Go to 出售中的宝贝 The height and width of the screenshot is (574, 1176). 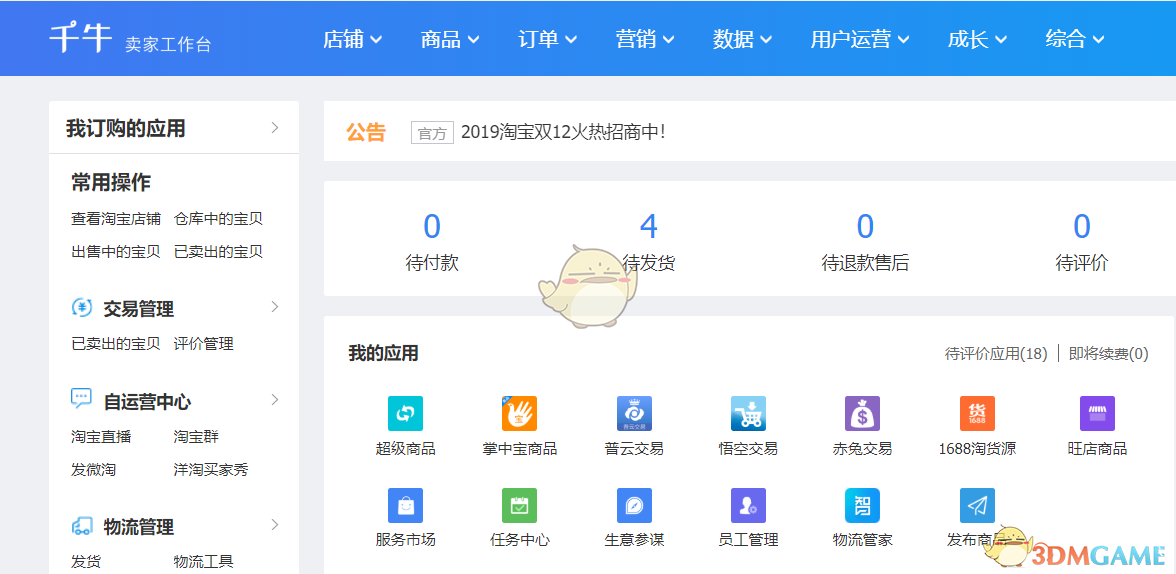pyautogui.click(x=116, y=251)
